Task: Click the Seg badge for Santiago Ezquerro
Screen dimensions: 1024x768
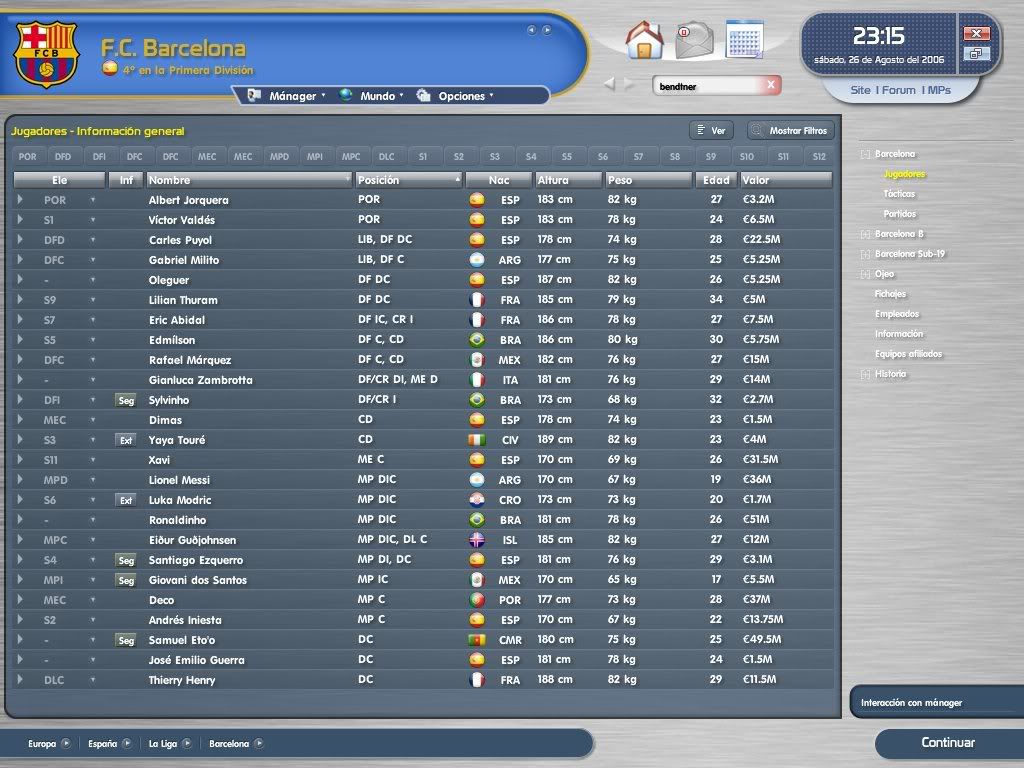Action: [x=126, y=560]
